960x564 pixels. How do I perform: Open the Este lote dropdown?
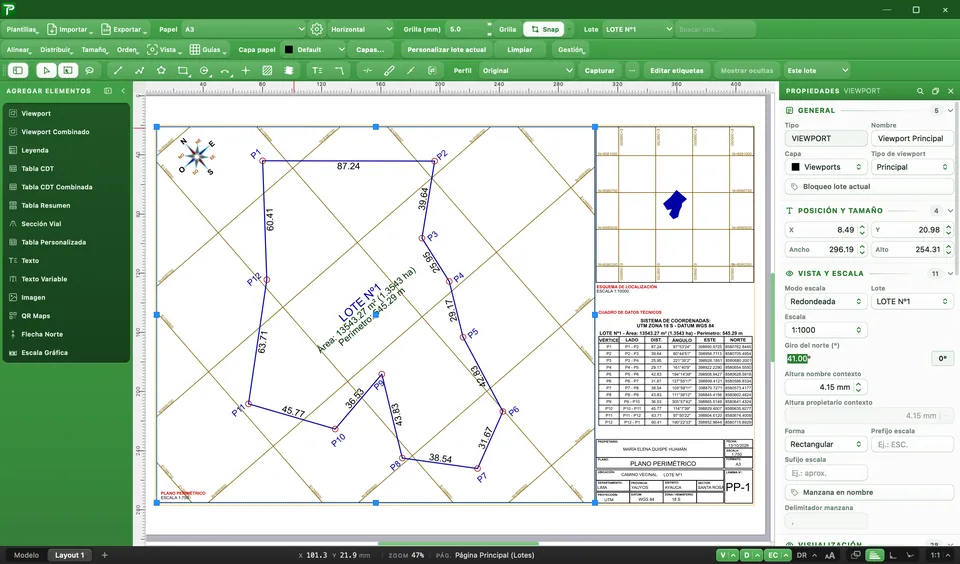817,70
